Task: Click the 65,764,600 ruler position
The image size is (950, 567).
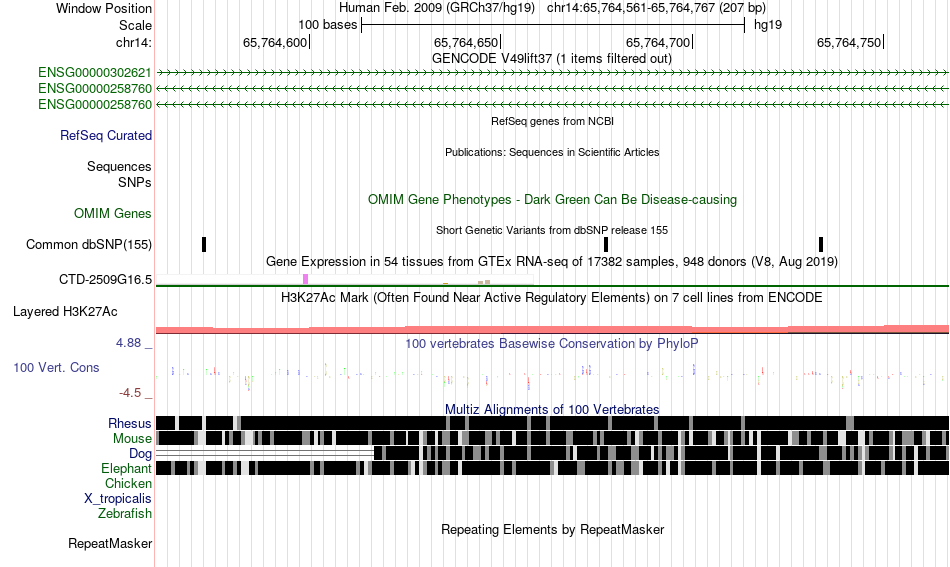Action: pyautogui.click(x=275, y=42)
